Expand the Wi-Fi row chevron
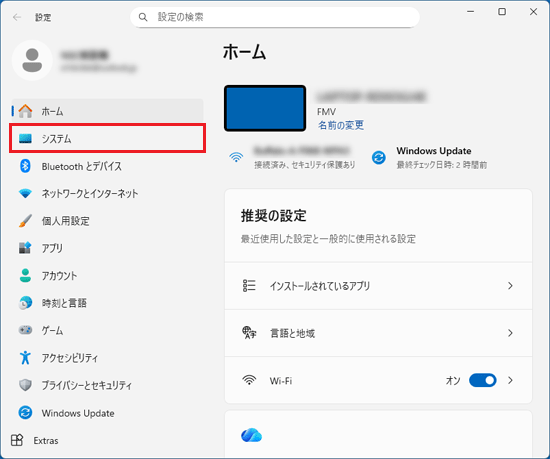 point(510,380)
